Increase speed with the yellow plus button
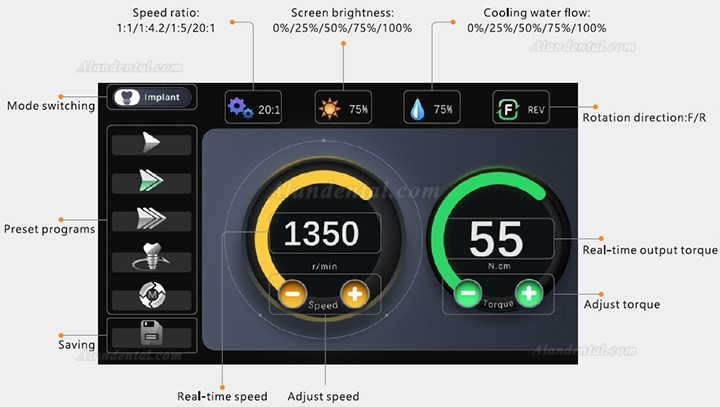 (354, 294)
